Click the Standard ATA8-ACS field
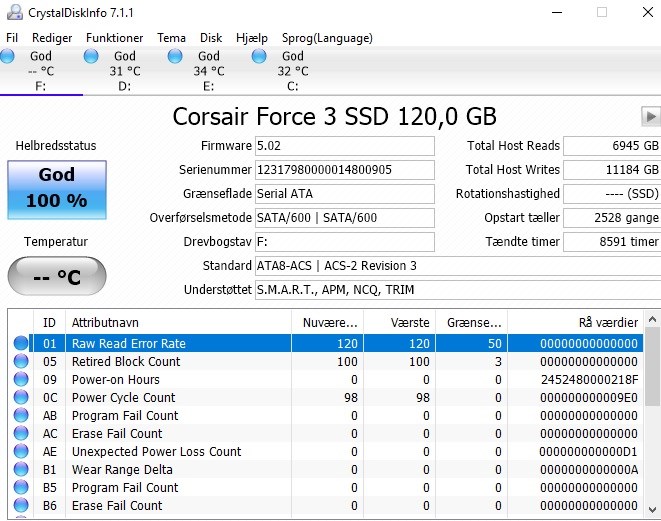Image resolution: width=661 pixels, height=521 pixels. [x=458, y=266]
